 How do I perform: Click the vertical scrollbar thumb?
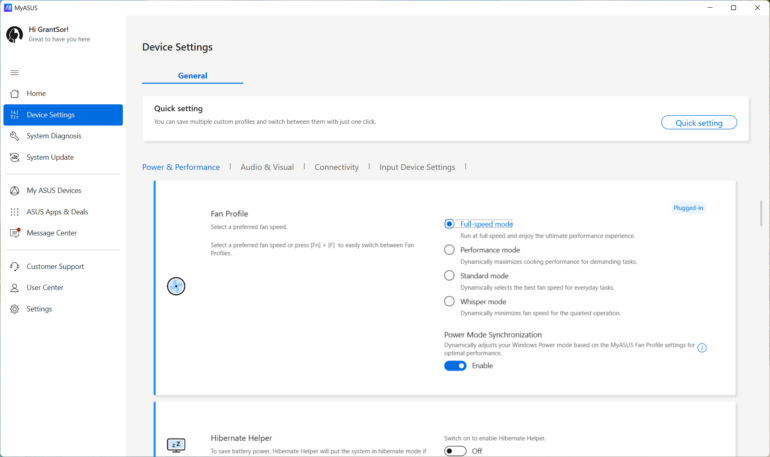[x=761, y=213]
